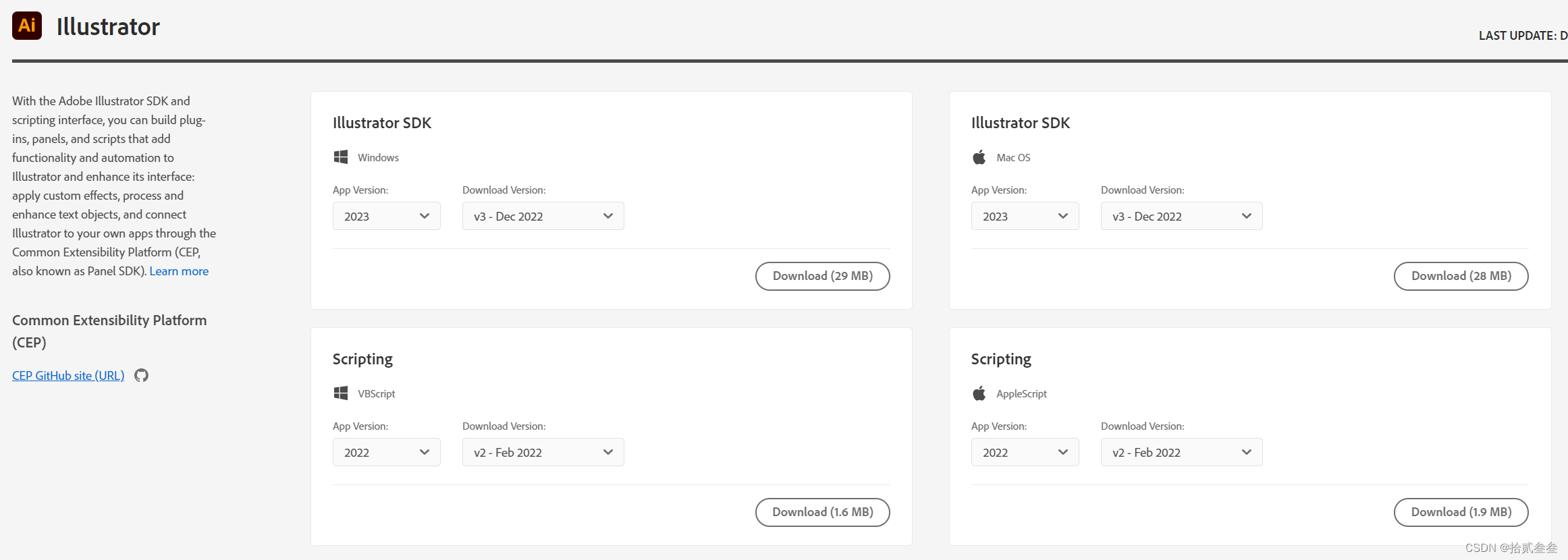Click the Scripting heading above VBScript
The image size is (1568, 560).
coord(362,359)
